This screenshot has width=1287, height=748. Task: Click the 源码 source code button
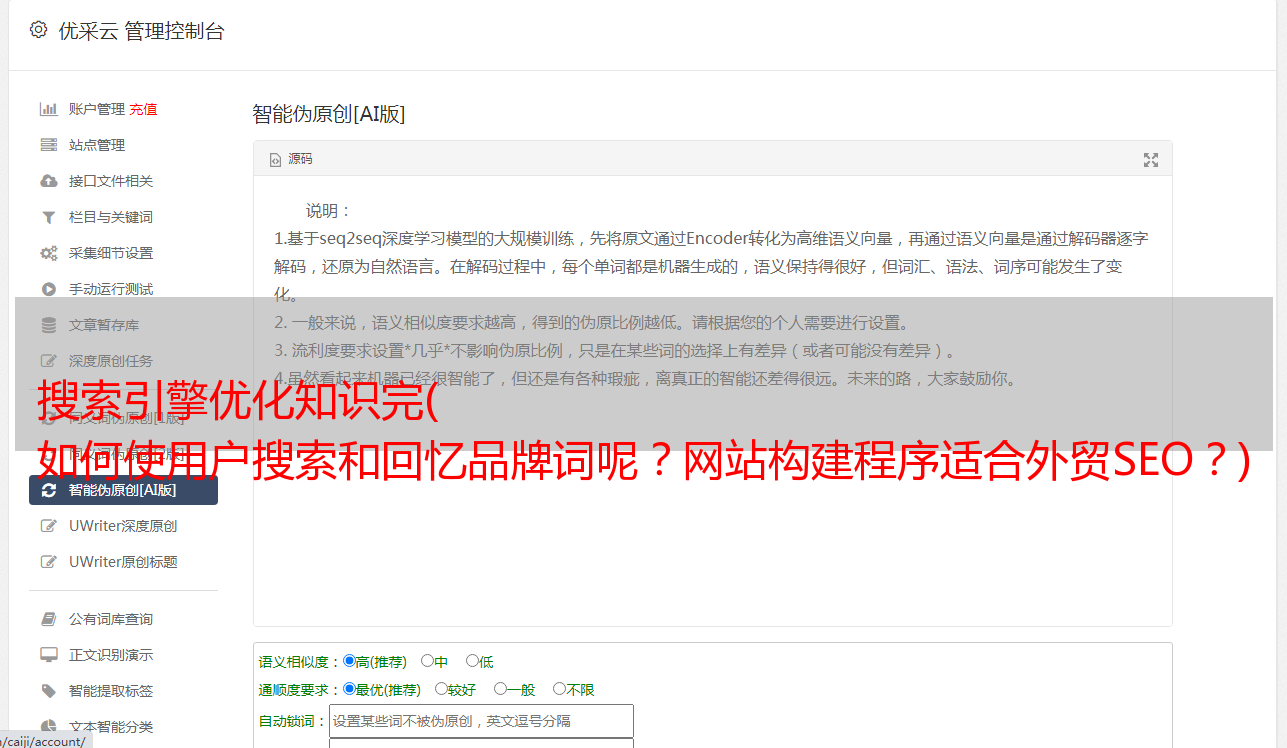click(291, 159)
